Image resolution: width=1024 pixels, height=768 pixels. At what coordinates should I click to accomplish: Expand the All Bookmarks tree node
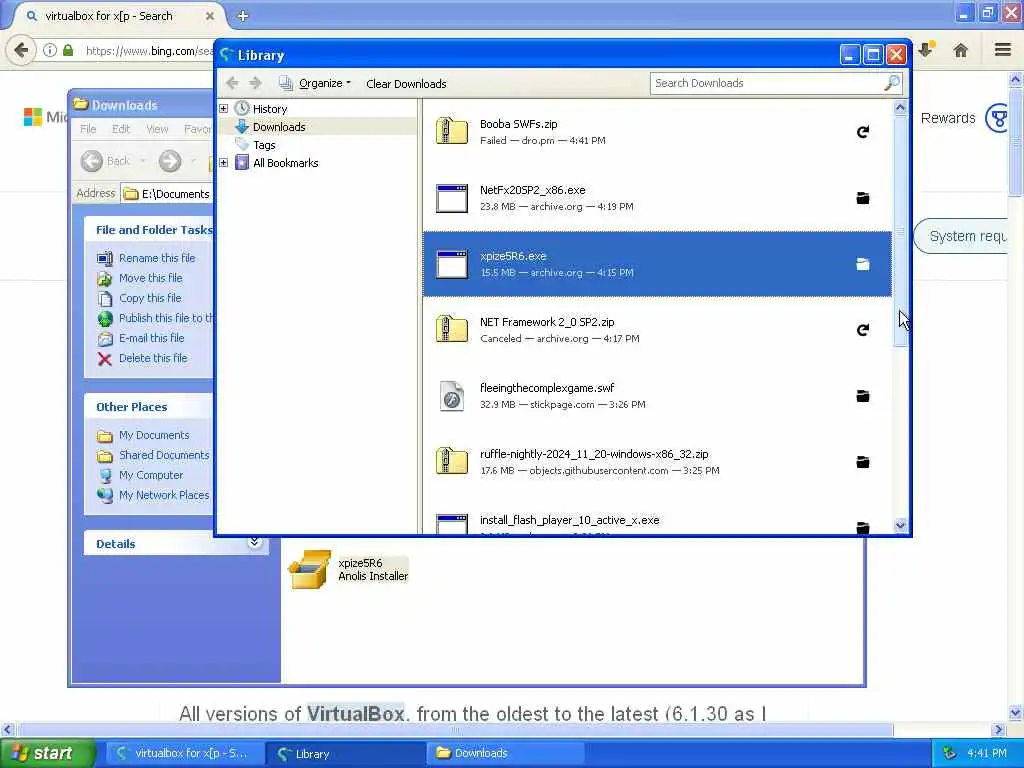click(x=223, y=163)
